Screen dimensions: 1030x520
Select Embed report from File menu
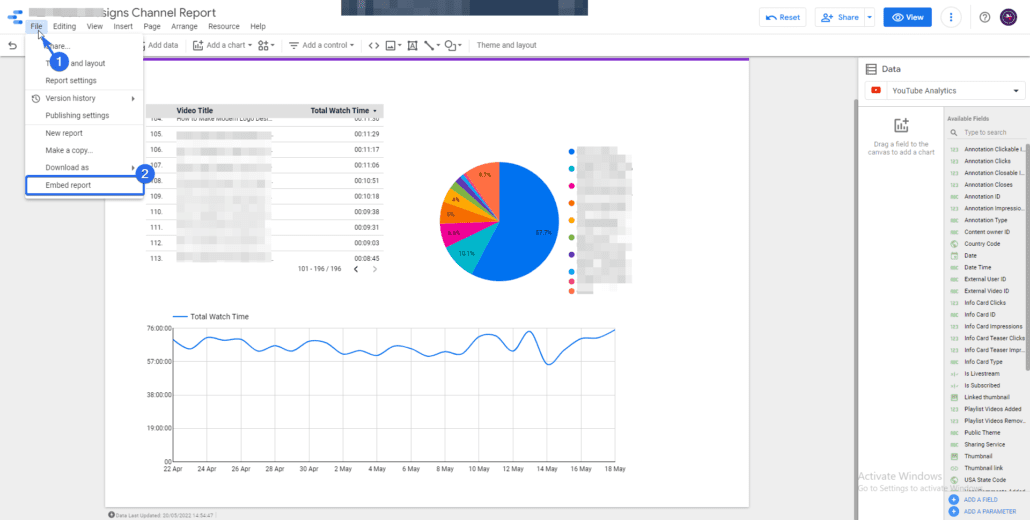pyautogui.click(x=68, y=185)
